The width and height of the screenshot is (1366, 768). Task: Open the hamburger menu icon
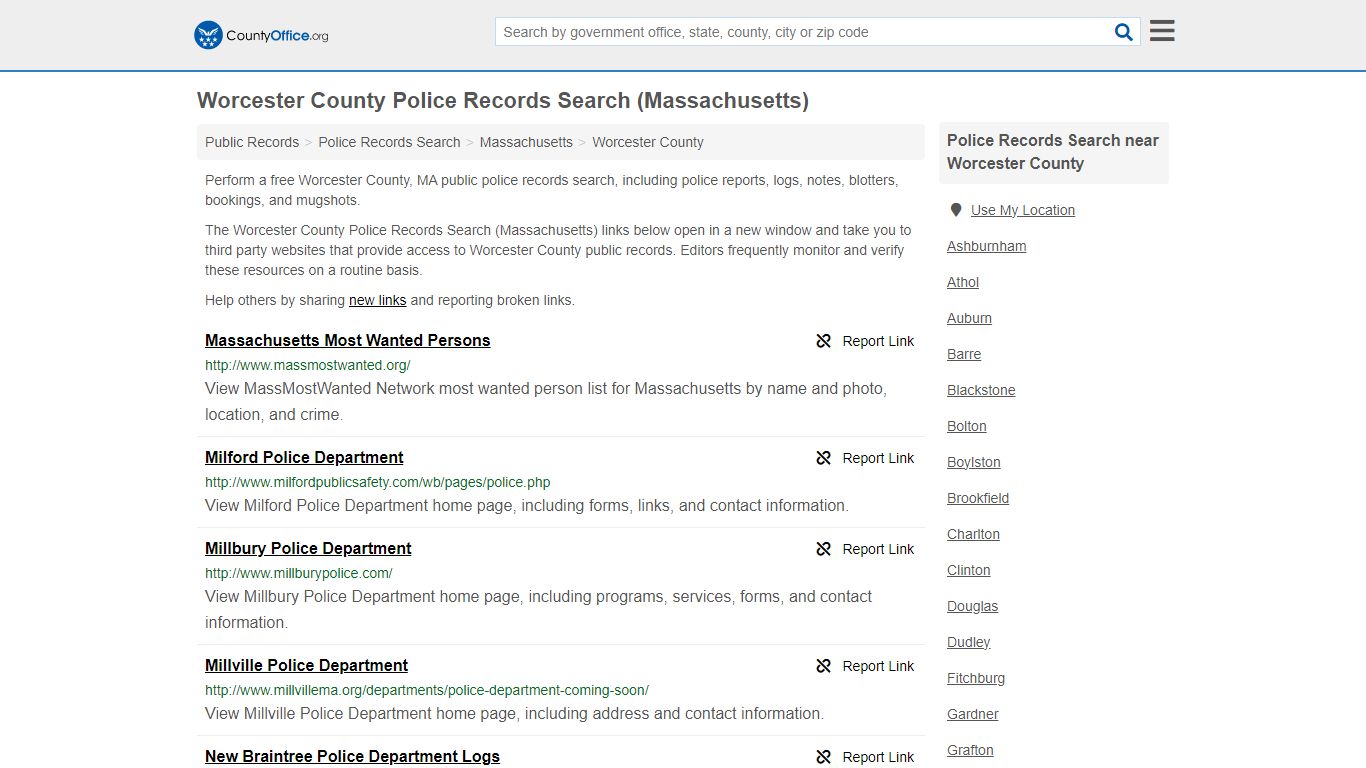click(1162, 31)
